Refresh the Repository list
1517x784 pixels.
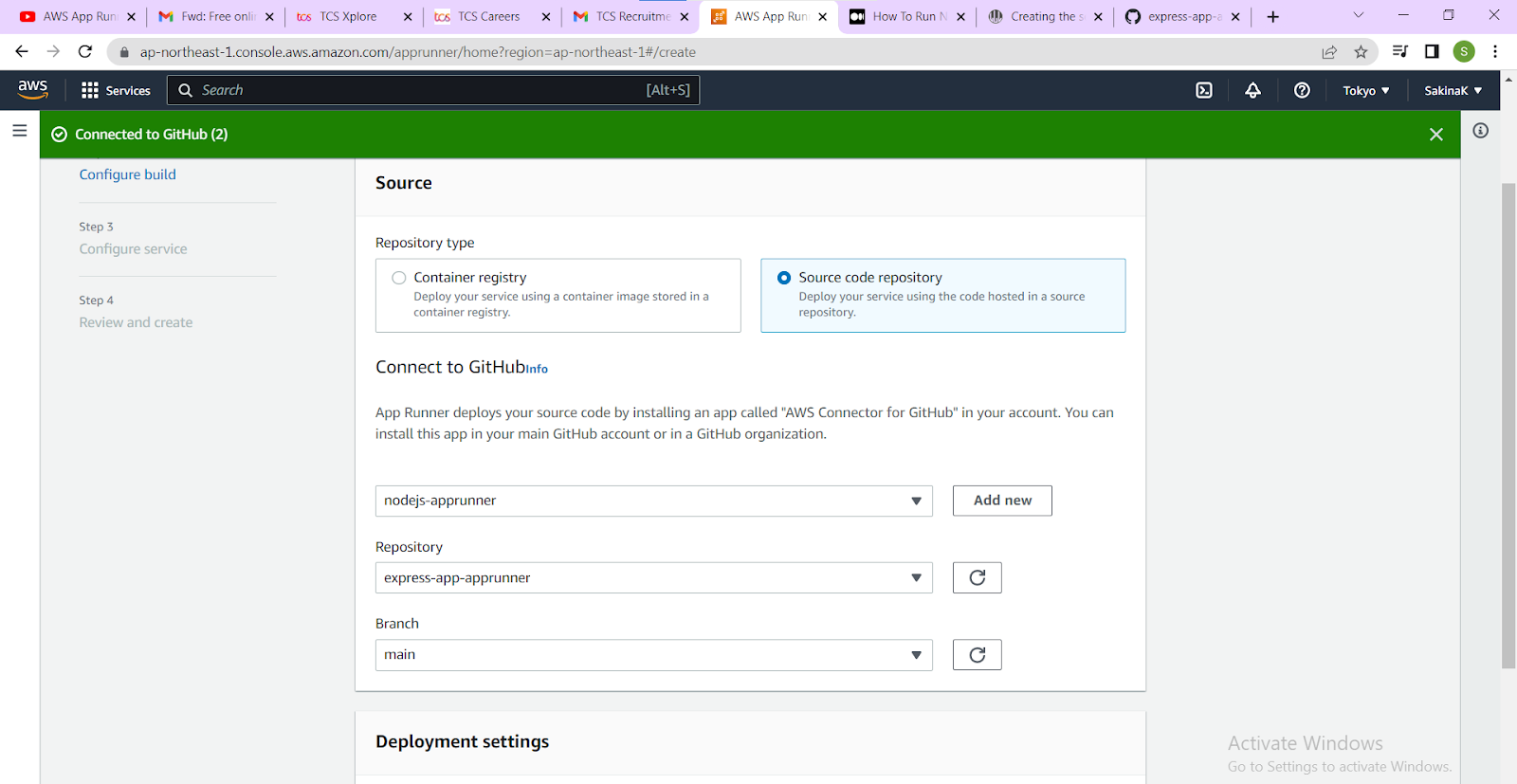pos(978,577)
